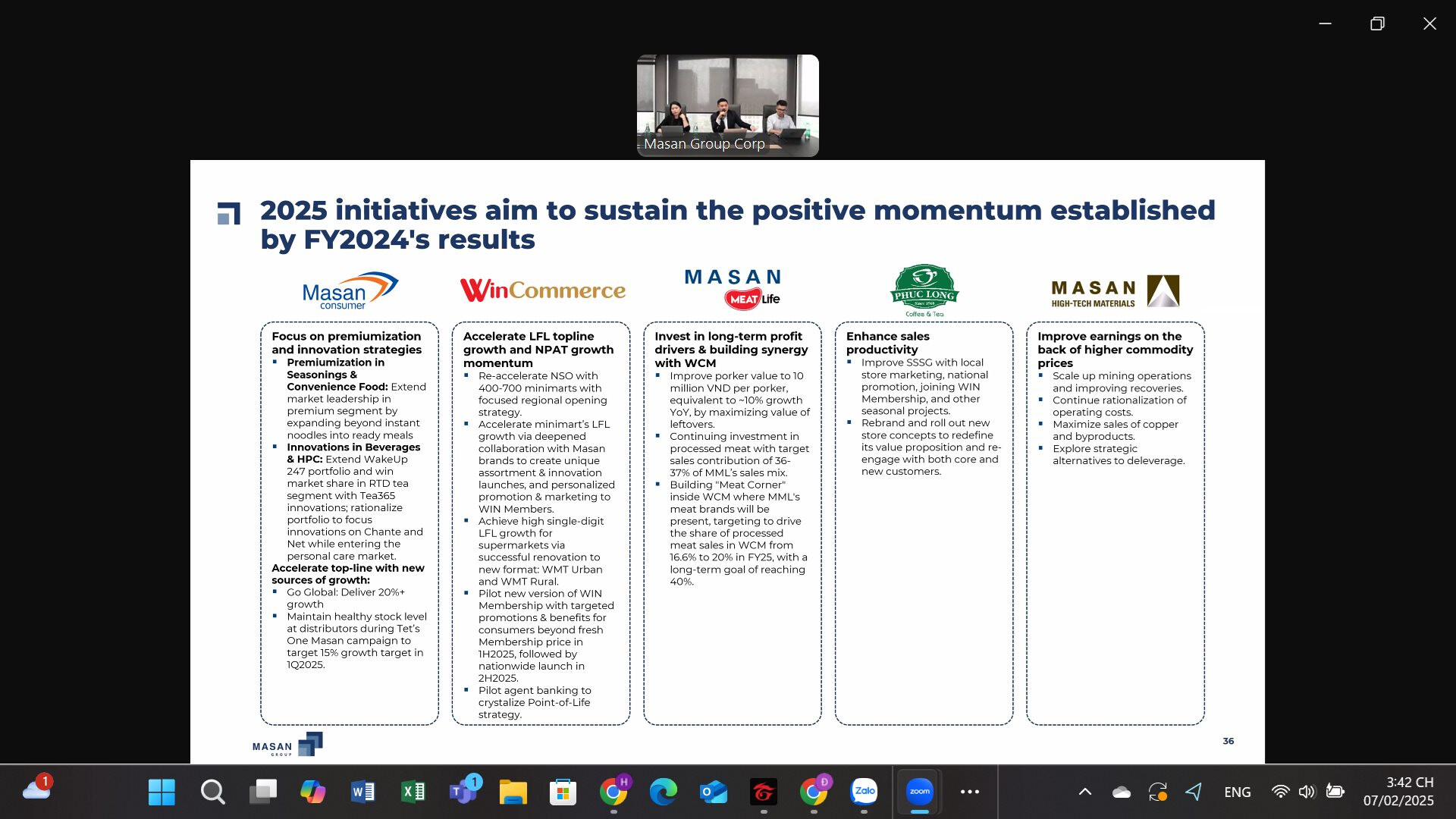Open taskbar Search
Screen dimensions: 1456x819
point(212,792)
